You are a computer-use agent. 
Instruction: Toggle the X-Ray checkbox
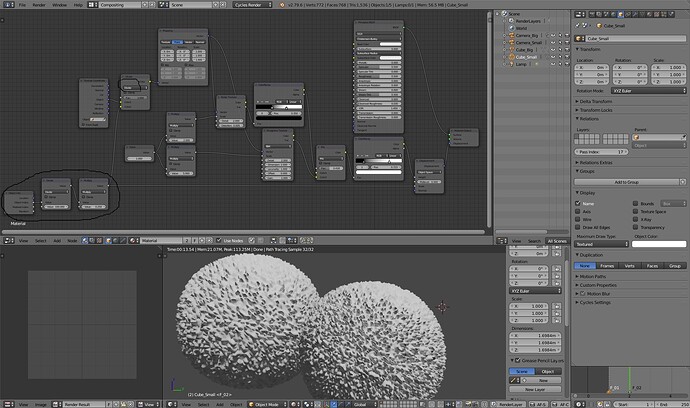[635, 219]
